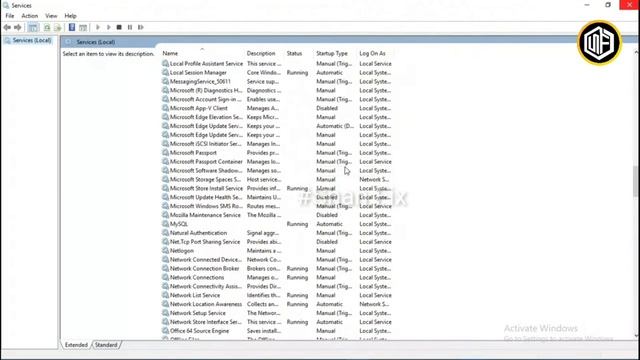
Task: Select Microsoft (R) Diagnostics H... service
Action: (x=206, y=91)
